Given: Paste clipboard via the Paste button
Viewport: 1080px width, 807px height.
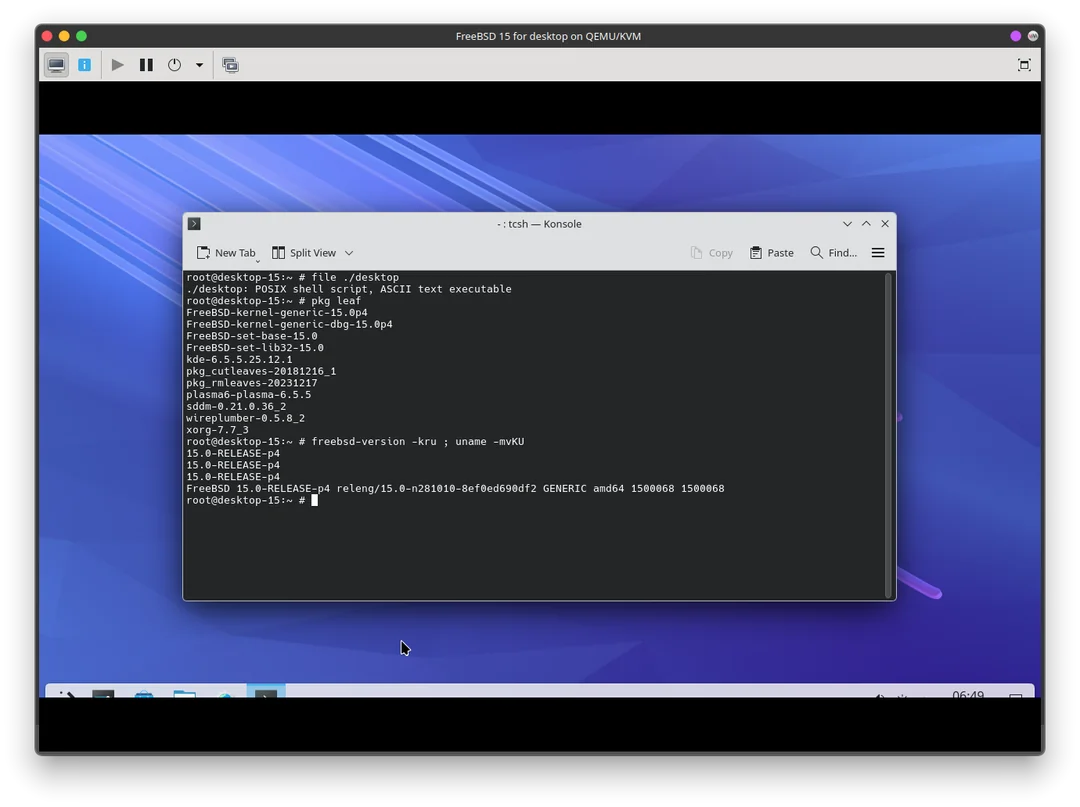Looking at the screenshot, I should (x=771, y=253).
